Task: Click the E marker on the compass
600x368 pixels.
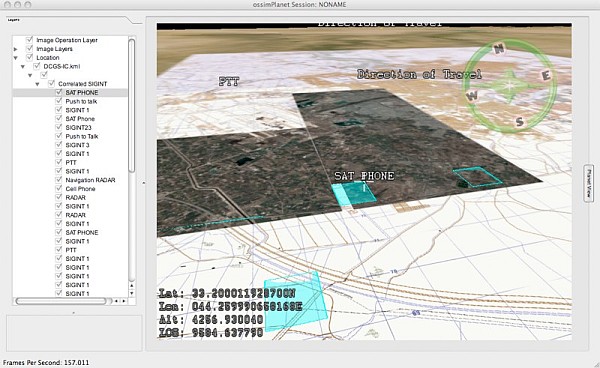Action: [546, 75]
